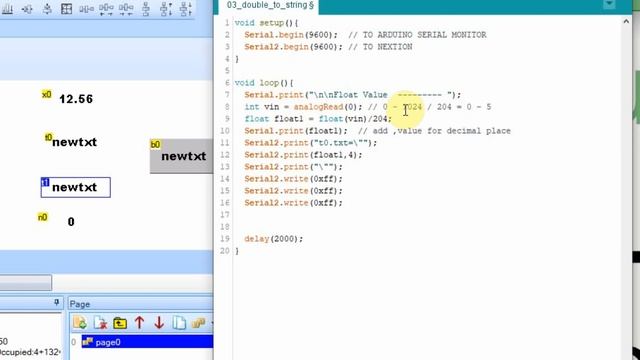Click the design canvas horizontal scrollbar
The height and width of the screenshot is (360, 640).
26,282
